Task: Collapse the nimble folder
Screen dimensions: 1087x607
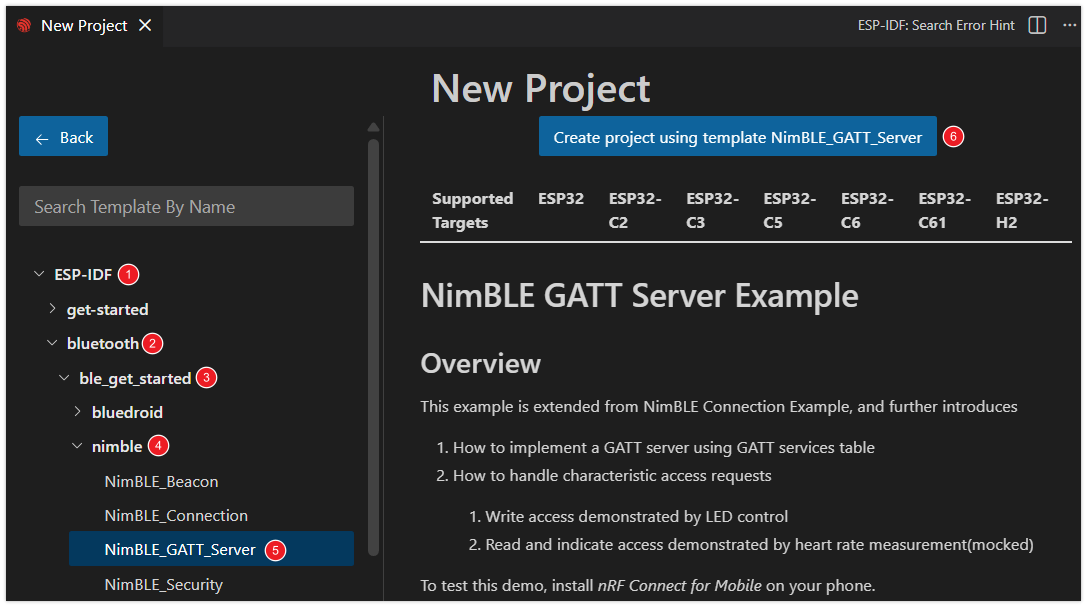Action: tap(78, 446)
